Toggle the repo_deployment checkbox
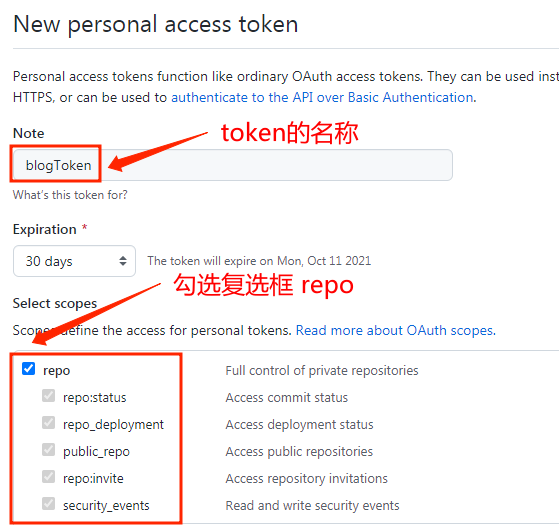 (x=48, y=423)
